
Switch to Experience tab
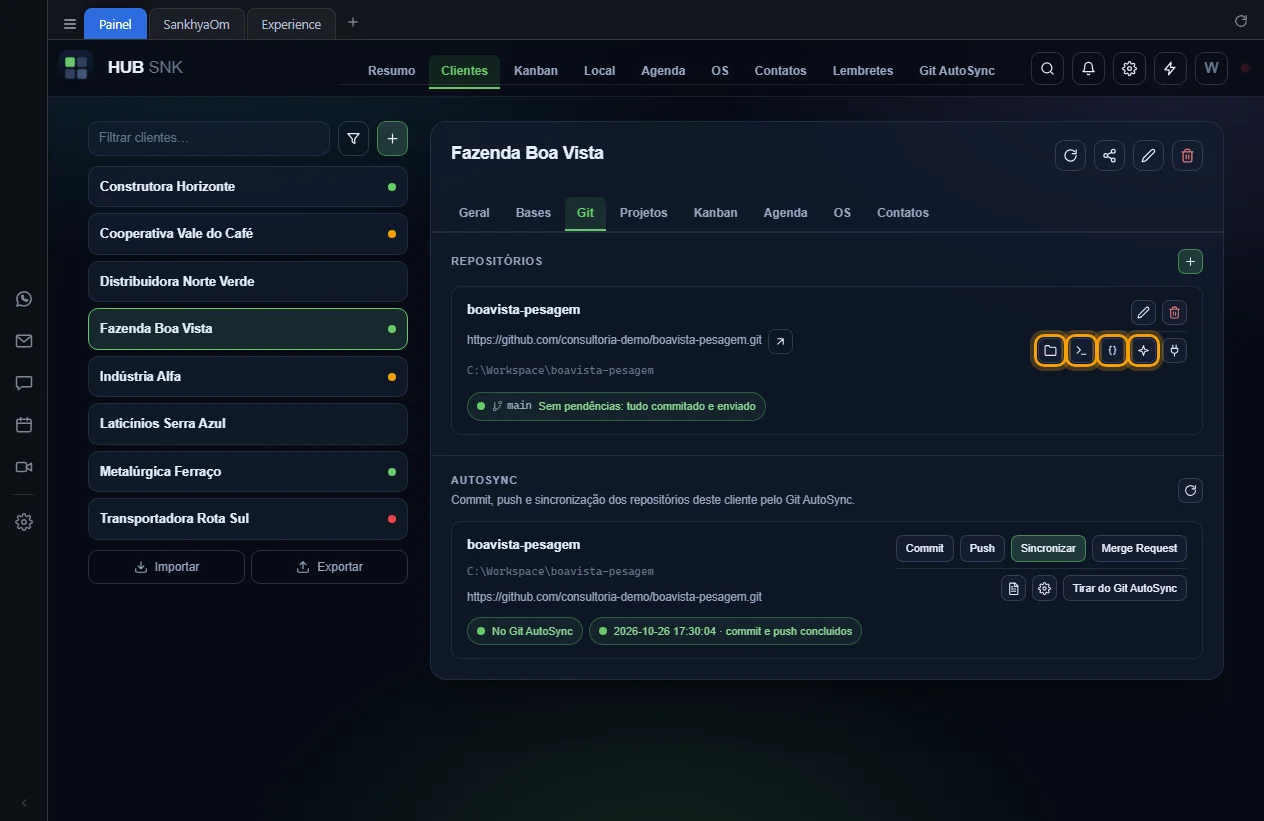291,24
